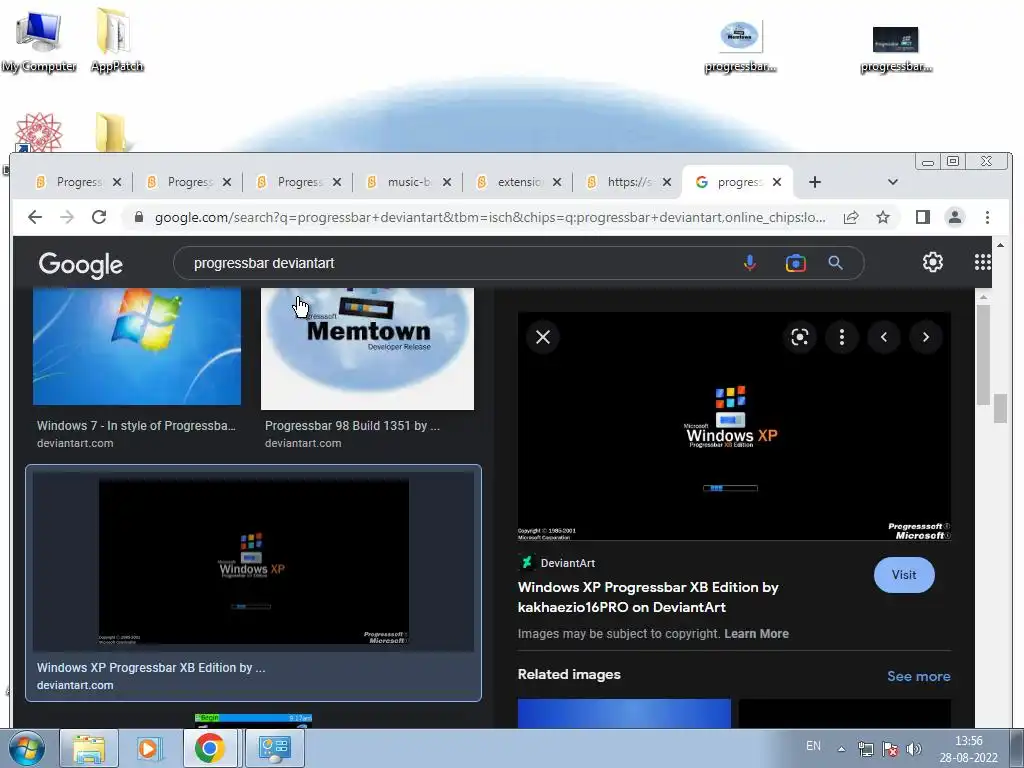Click the magnifier search button
Screen dimensions: 1024x768
click(x=835, y=263)
